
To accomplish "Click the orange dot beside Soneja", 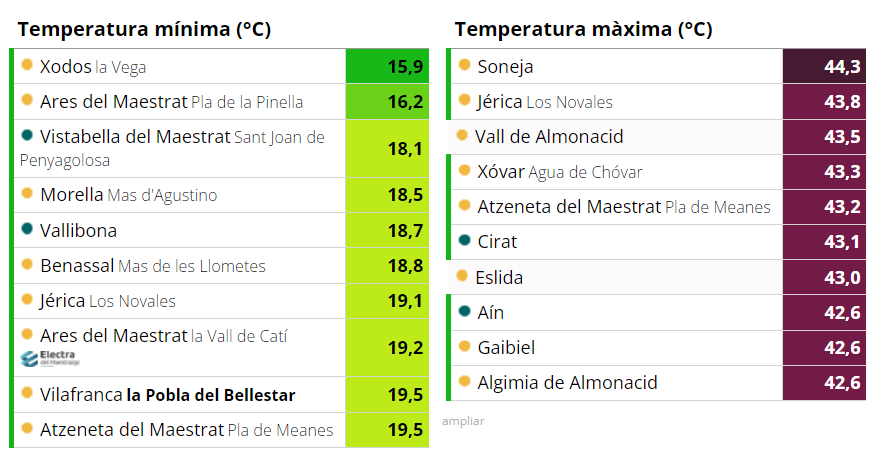I will coord(464,65).
